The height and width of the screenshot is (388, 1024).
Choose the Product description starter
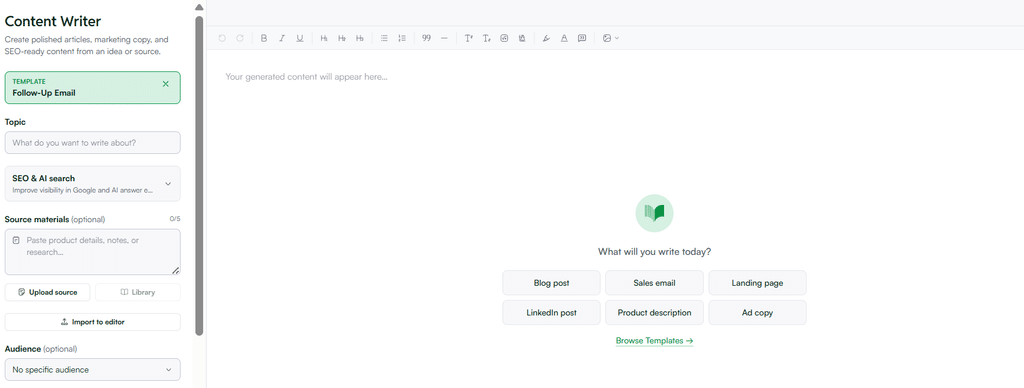654,313
